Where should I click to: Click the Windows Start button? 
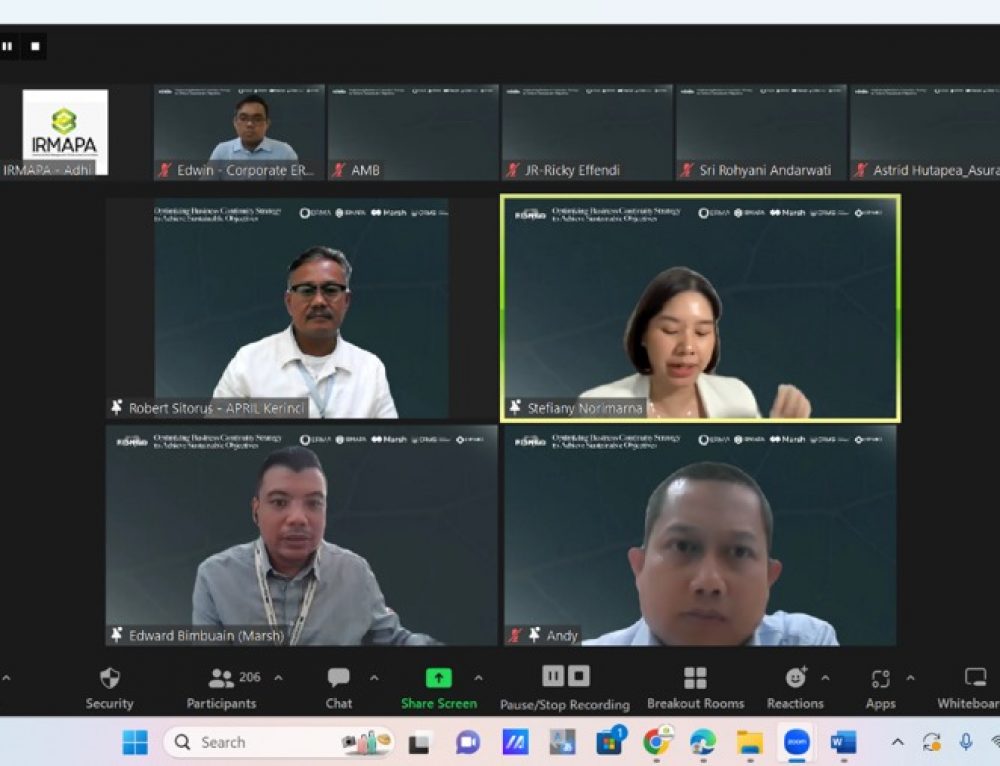135,742
